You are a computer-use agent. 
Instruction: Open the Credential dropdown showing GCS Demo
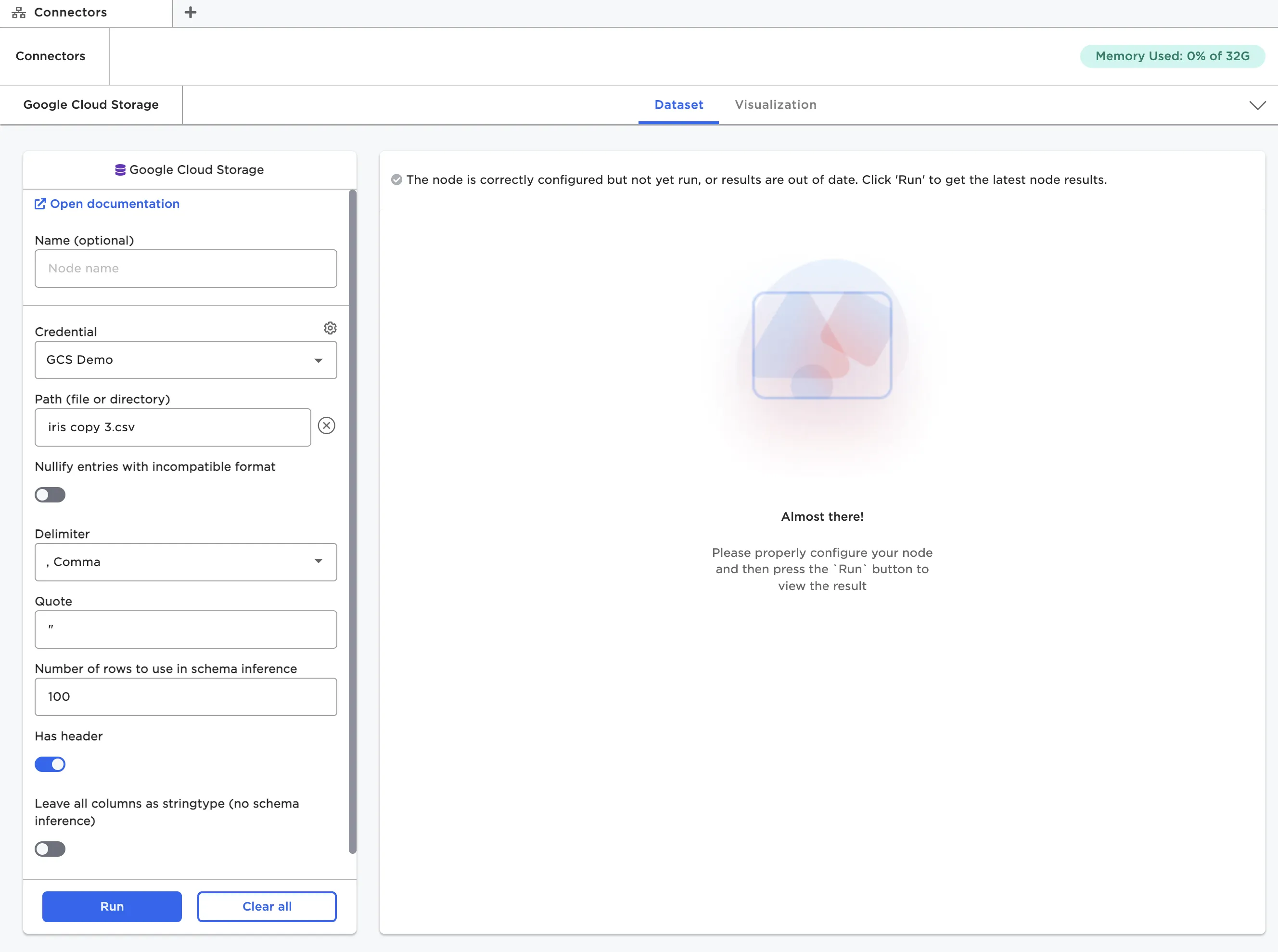(x=186, y=360)
